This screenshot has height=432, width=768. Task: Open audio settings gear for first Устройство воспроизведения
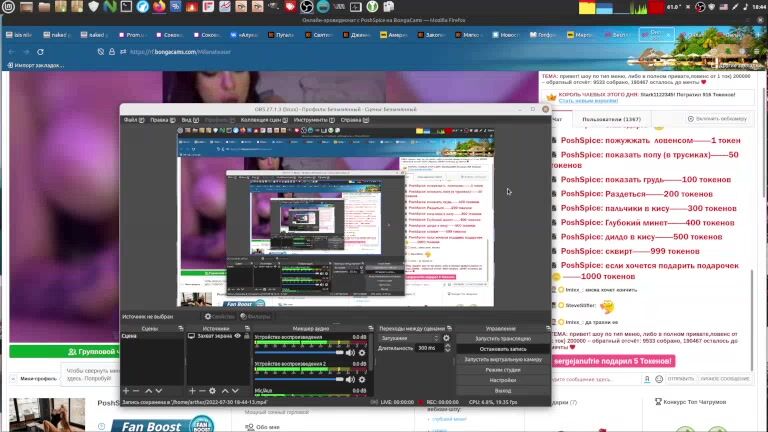[363, 353]
